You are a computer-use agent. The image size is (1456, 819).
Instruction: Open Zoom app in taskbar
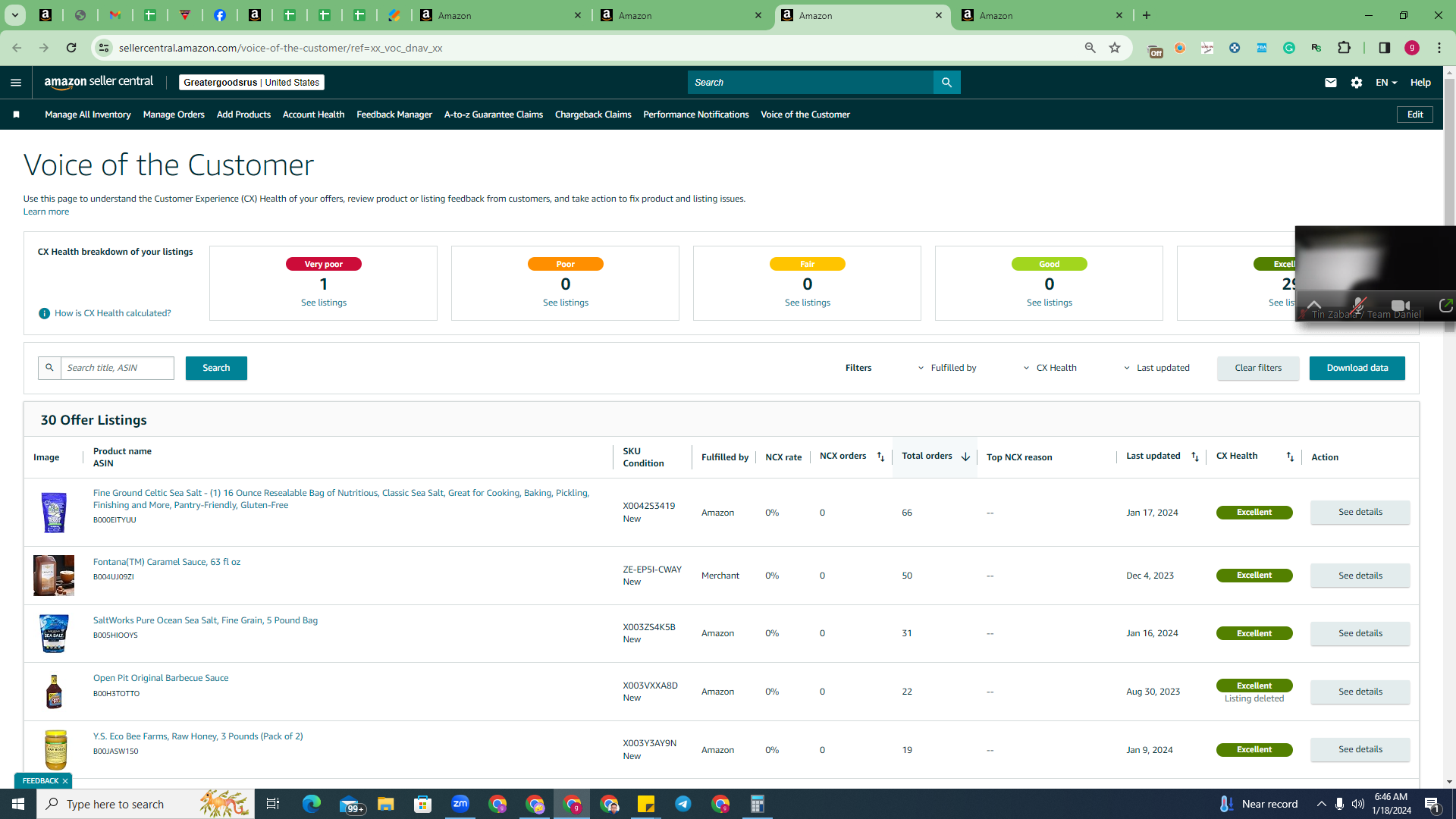point(460,804)
